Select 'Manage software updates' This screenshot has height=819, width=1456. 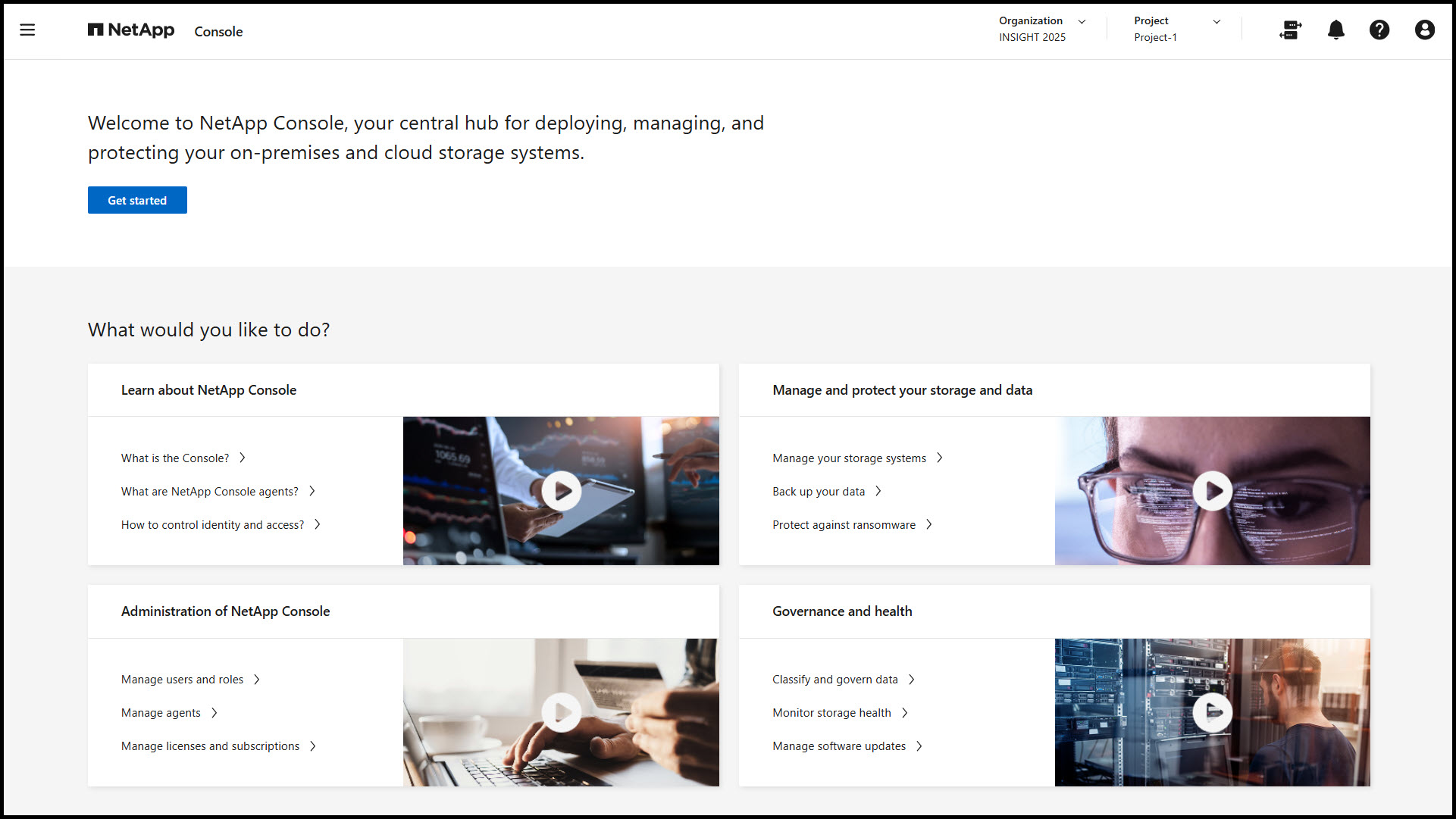pos(838,746)
